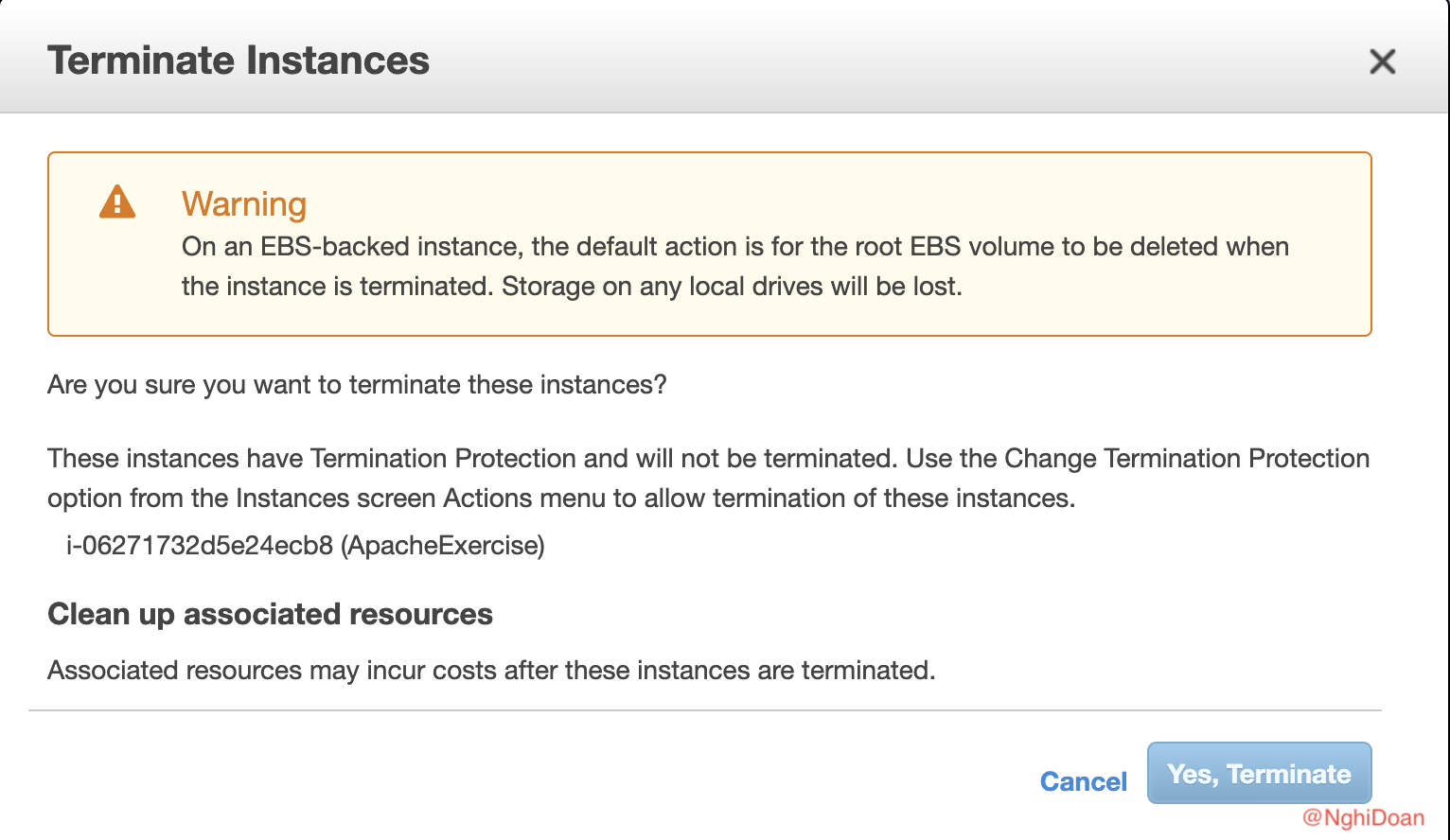
Task: Click the orange warning triangle icon
Action: tap(117, 202)
